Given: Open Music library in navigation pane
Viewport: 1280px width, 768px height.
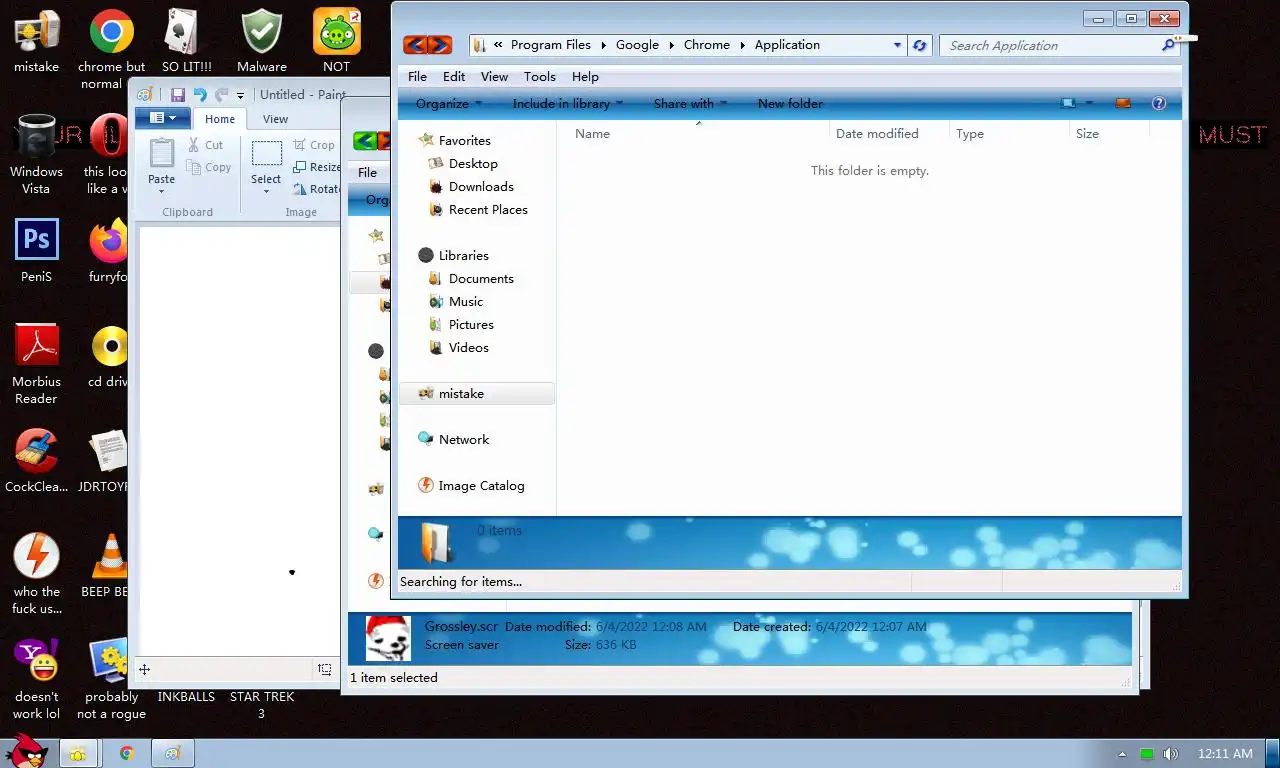Looking at the screenshot, I should (465, 302).
